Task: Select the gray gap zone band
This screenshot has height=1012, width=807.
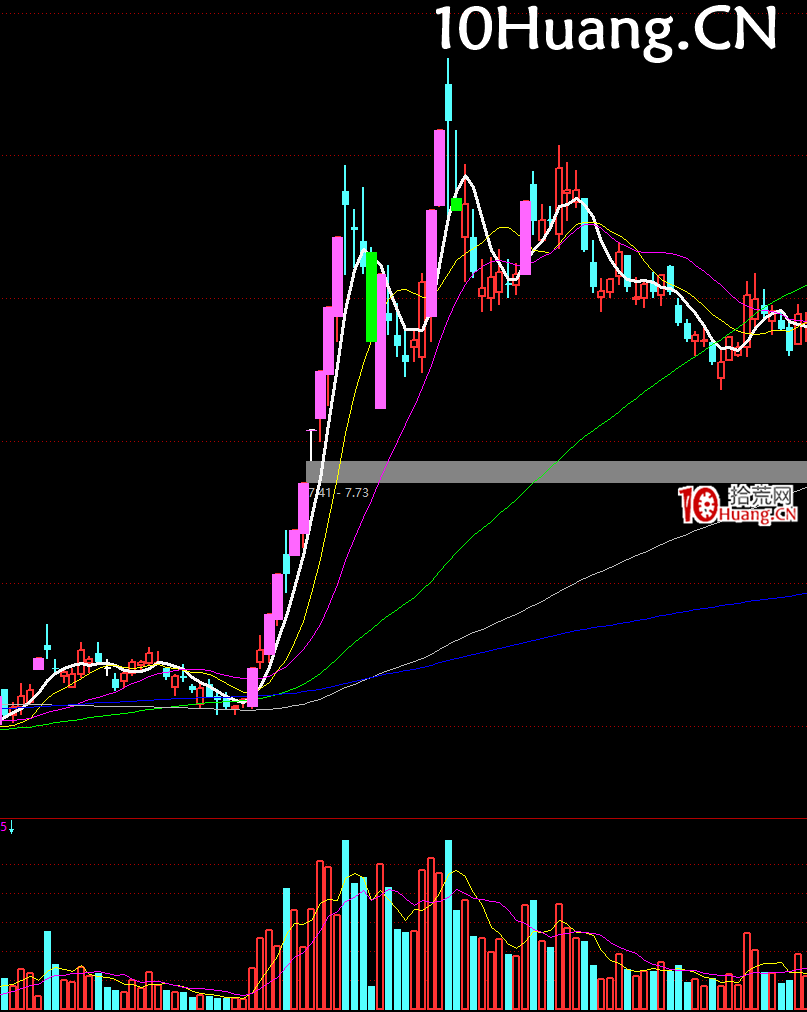Action: (x=556, y=472)
